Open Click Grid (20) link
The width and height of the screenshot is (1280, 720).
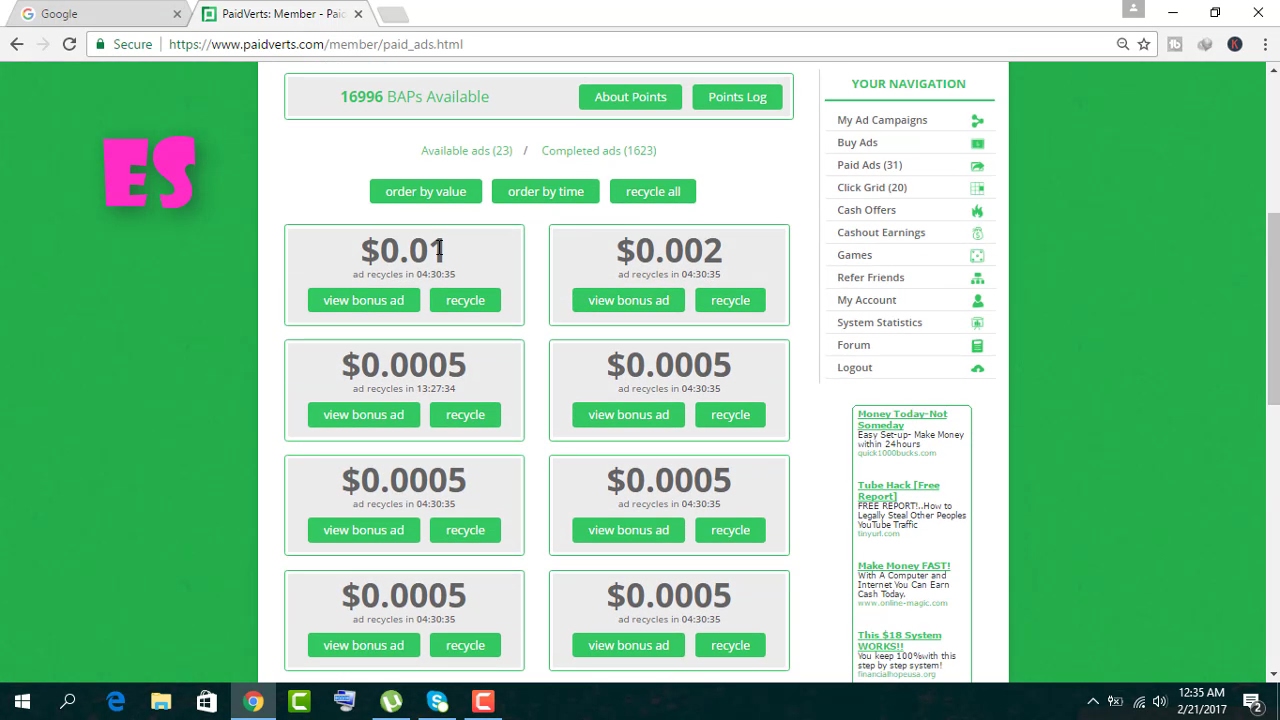872,188
